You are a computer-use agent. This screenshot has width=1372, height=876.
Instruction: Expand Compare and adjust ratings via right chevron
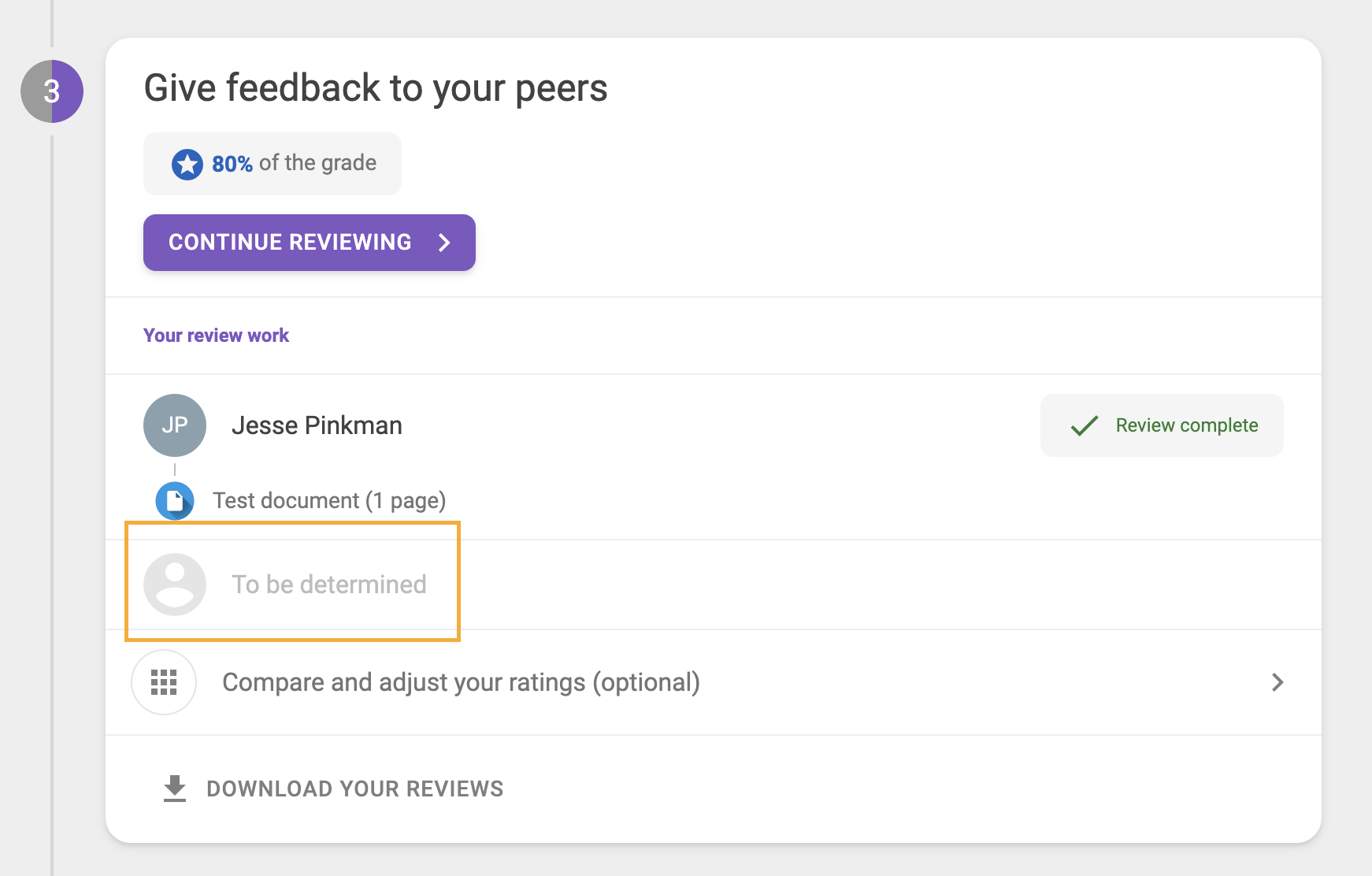[1277, 682]
